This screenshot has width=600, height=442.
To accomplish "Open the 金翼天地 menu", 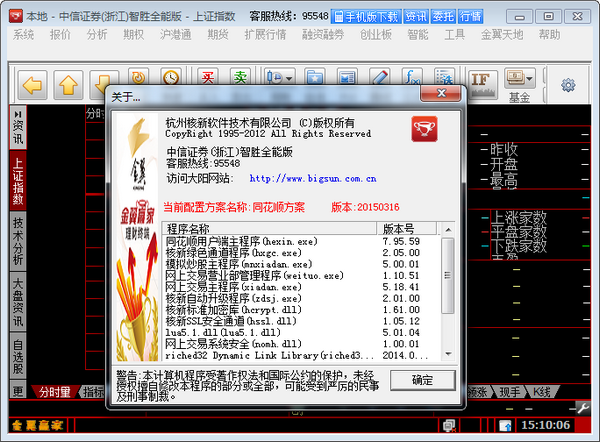I will 502,35.
